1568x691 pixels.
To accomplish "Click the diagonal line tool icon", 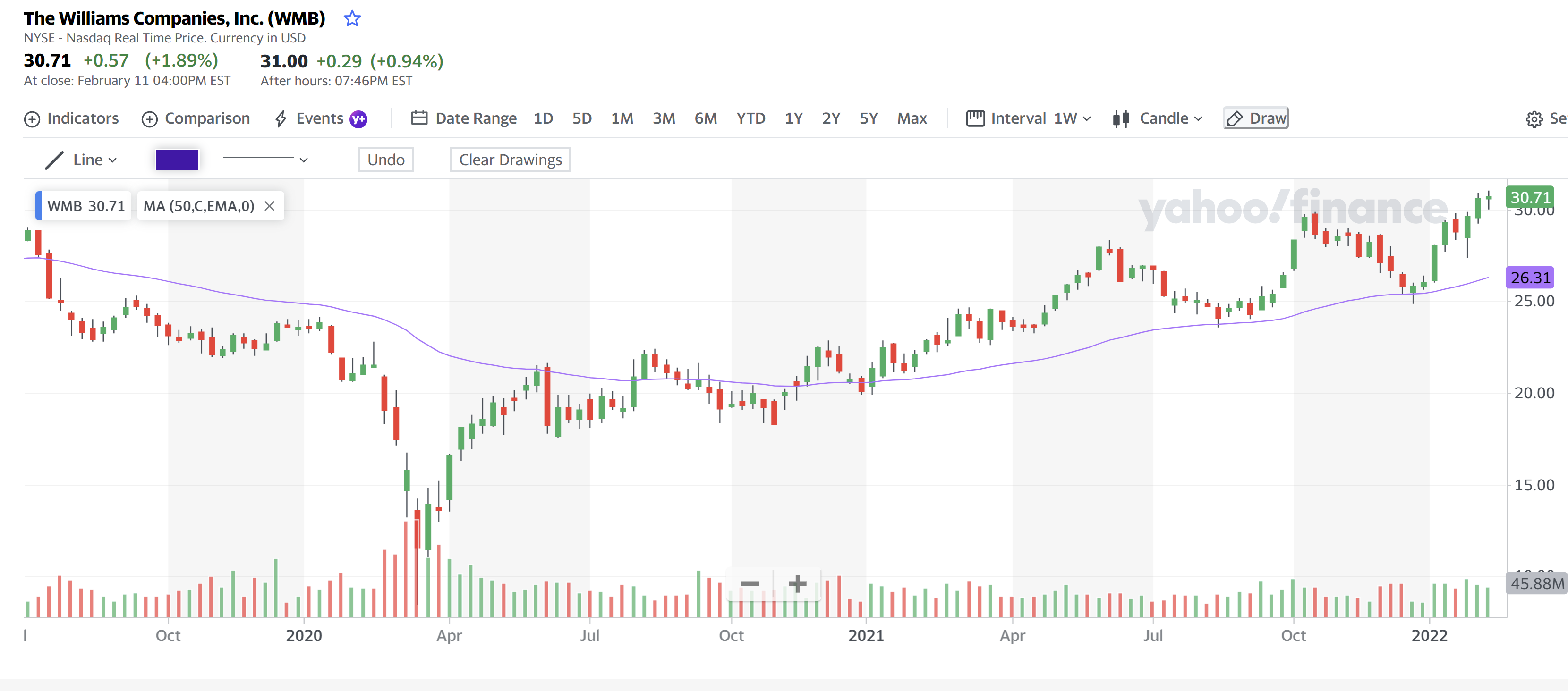I will coord(54,160).
